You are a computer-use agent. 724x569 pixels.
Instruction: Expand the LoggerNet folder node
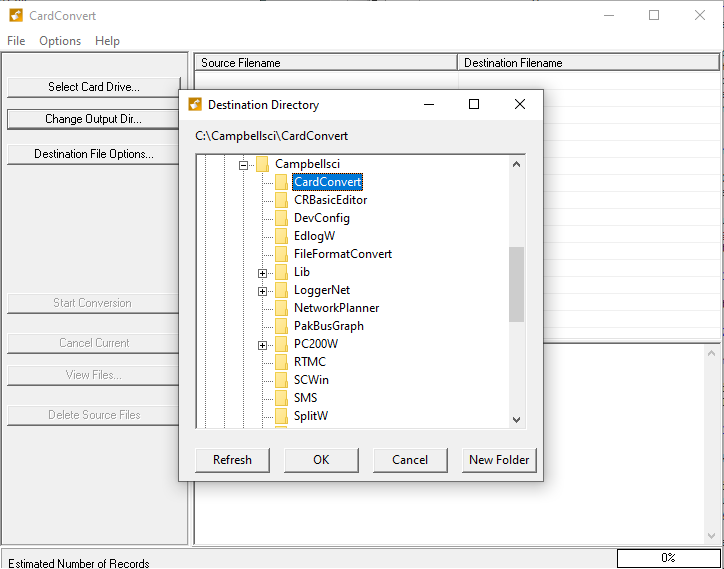(x=262, y=291)
